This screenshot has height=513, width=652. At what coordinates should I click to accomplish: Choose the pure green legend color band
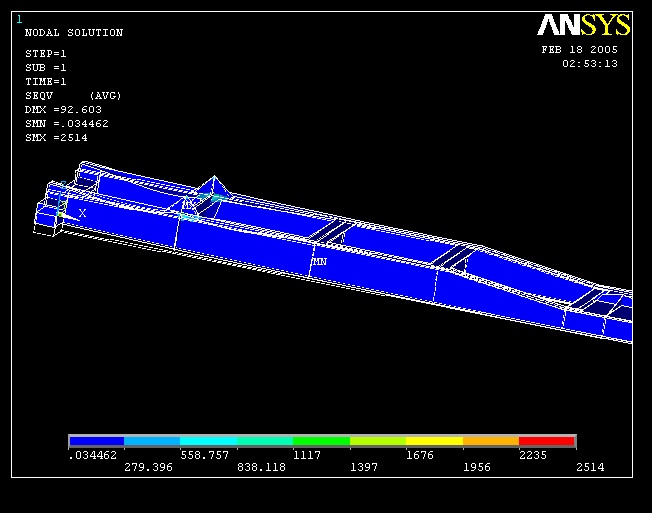coord(321,441)
